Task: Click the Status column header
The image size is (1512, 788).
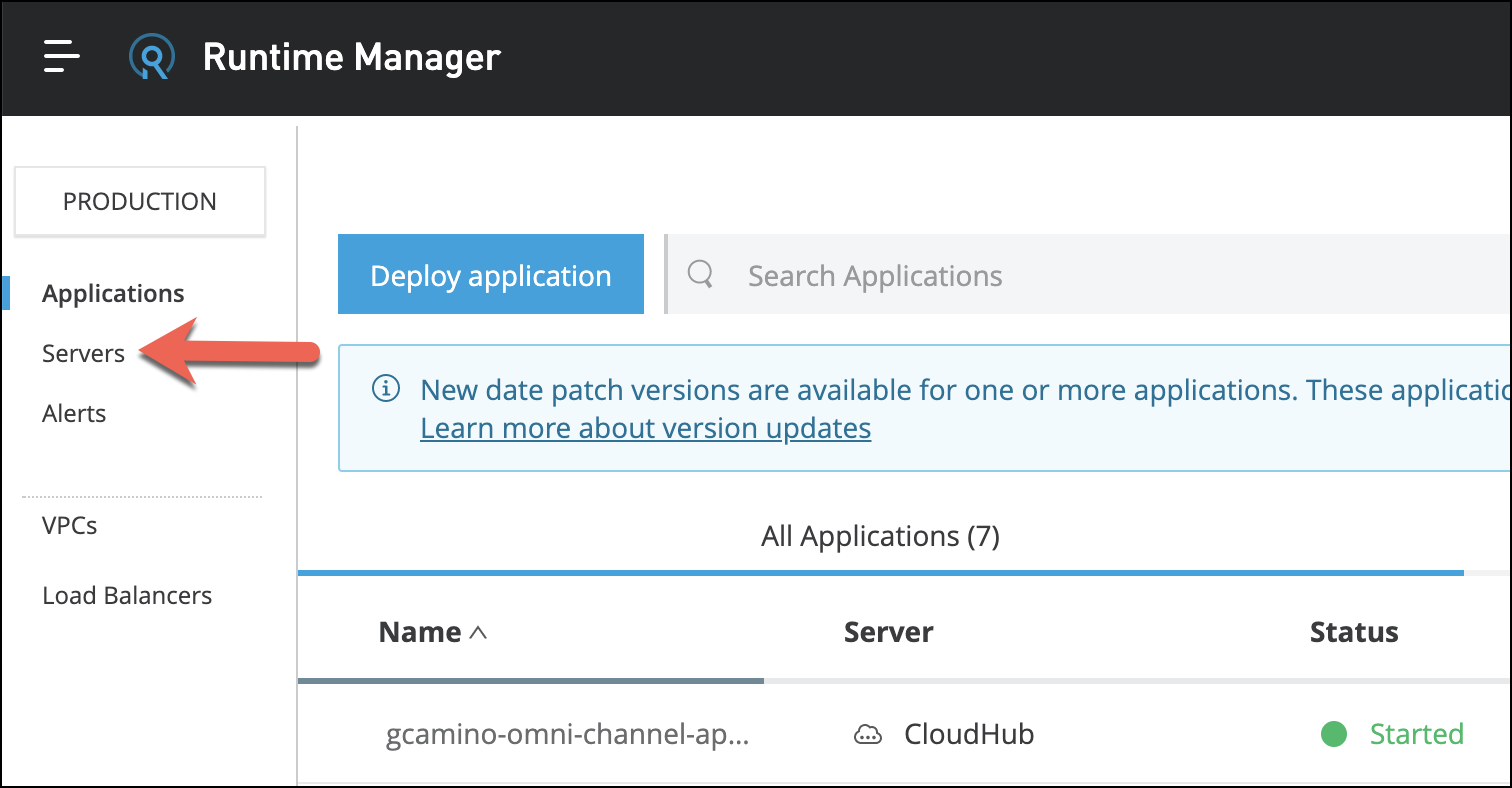Action: pos(1354,632)
